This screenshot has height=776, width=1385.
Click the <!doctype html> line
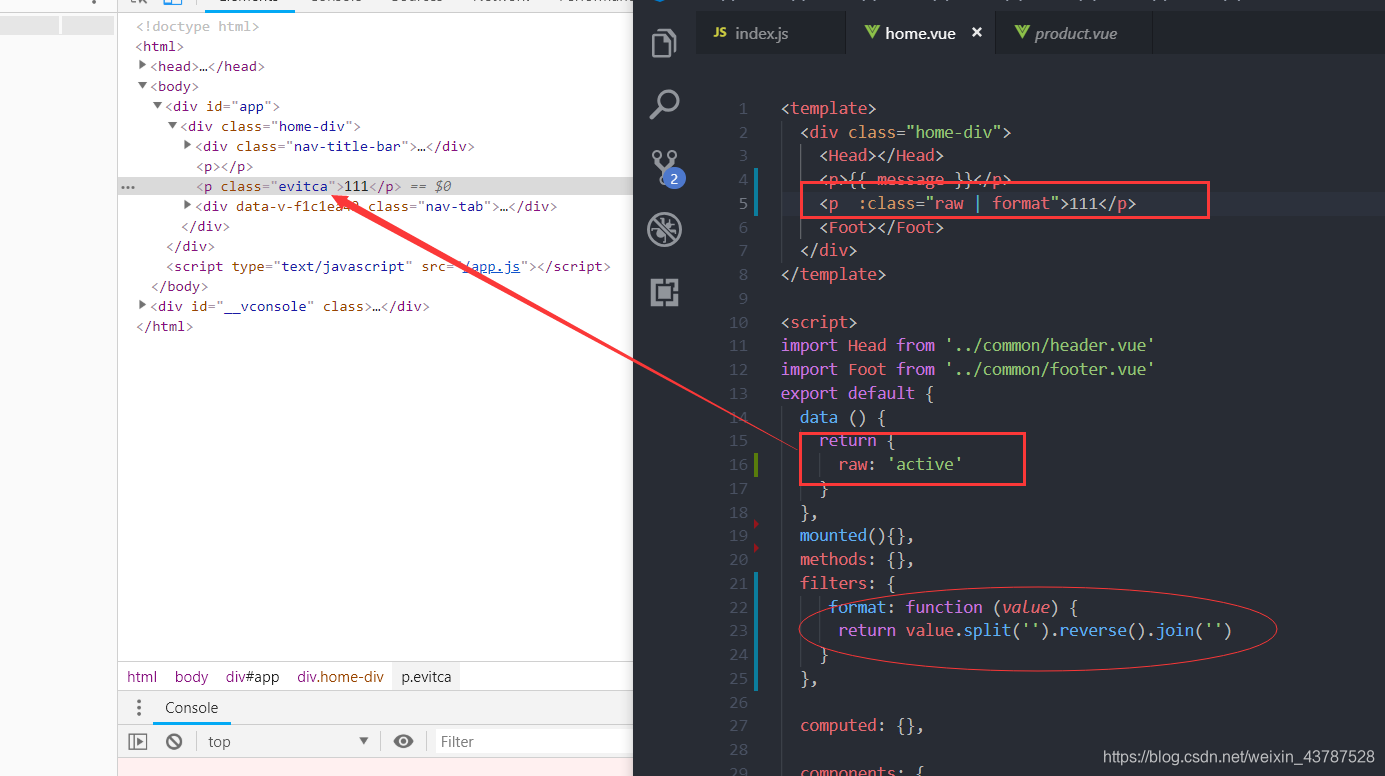point(198,26)
